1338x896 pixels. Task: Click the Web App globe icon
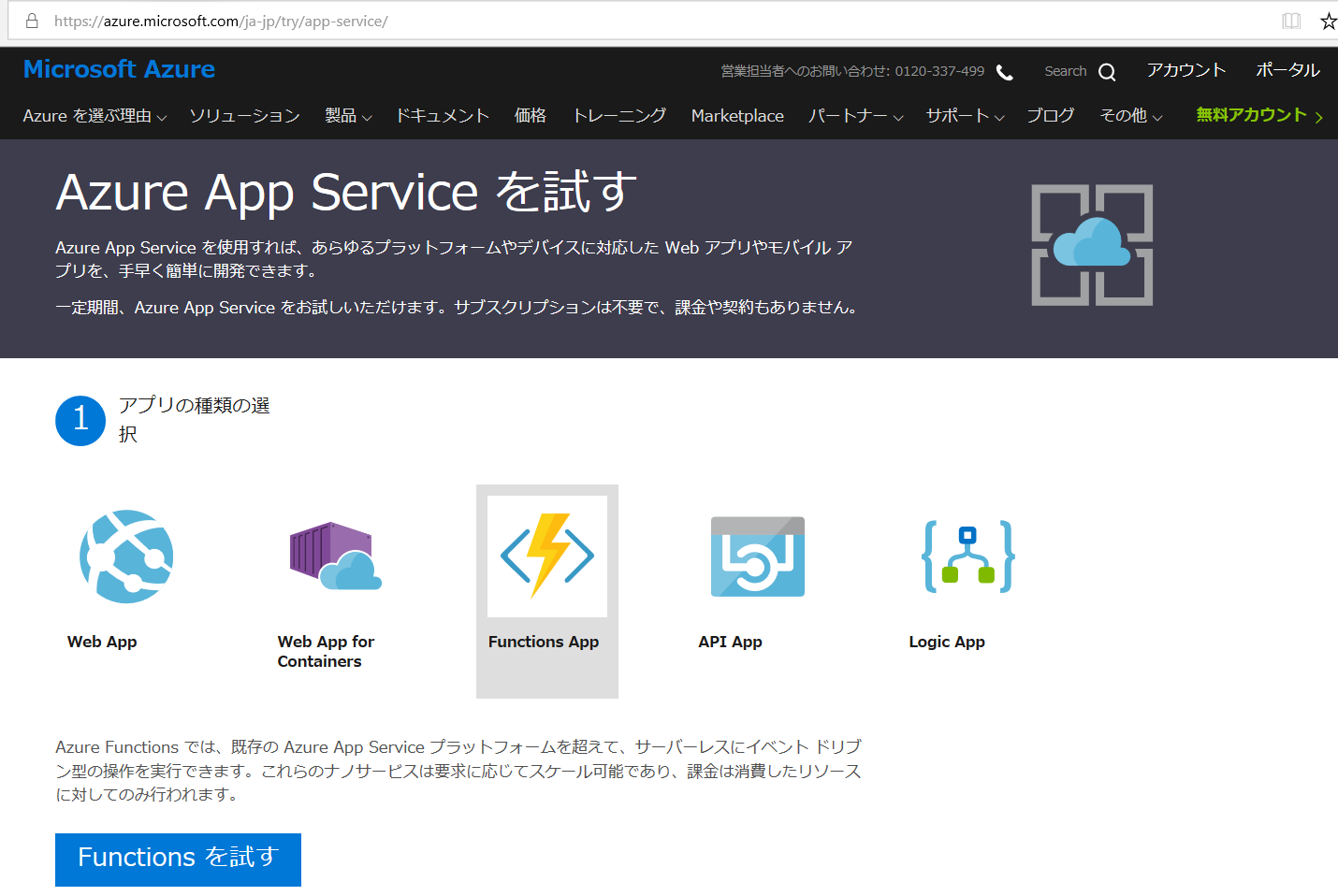(126, 556)
